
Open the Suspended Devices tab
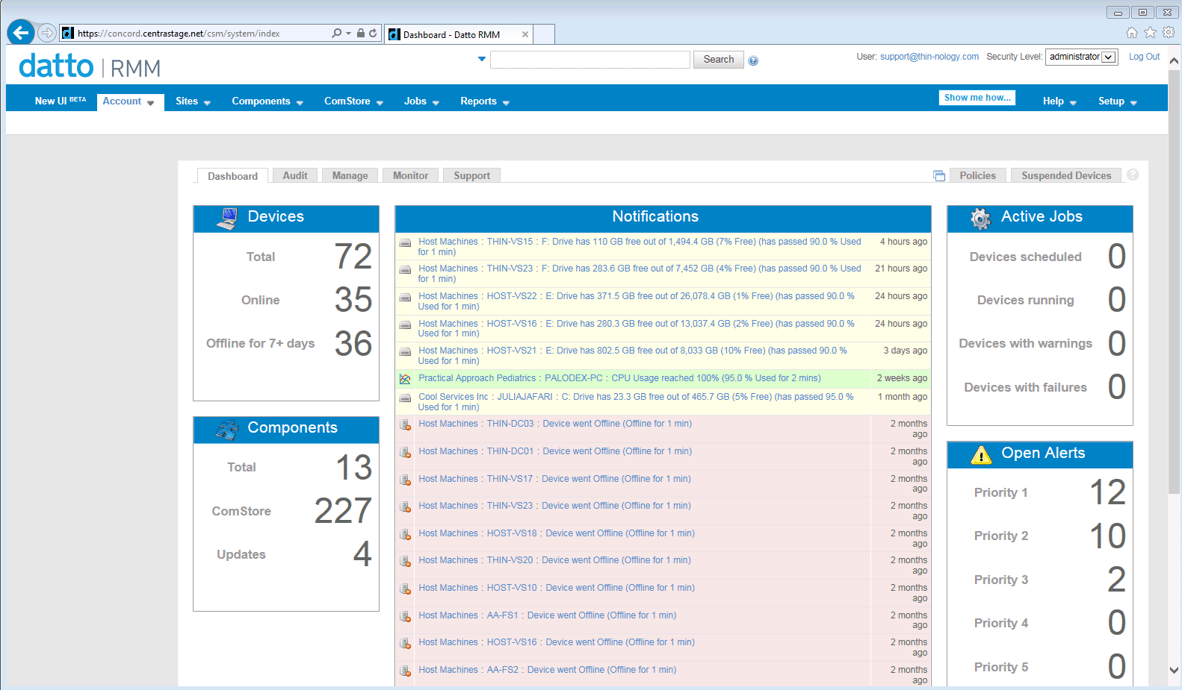pos(1066,176)
